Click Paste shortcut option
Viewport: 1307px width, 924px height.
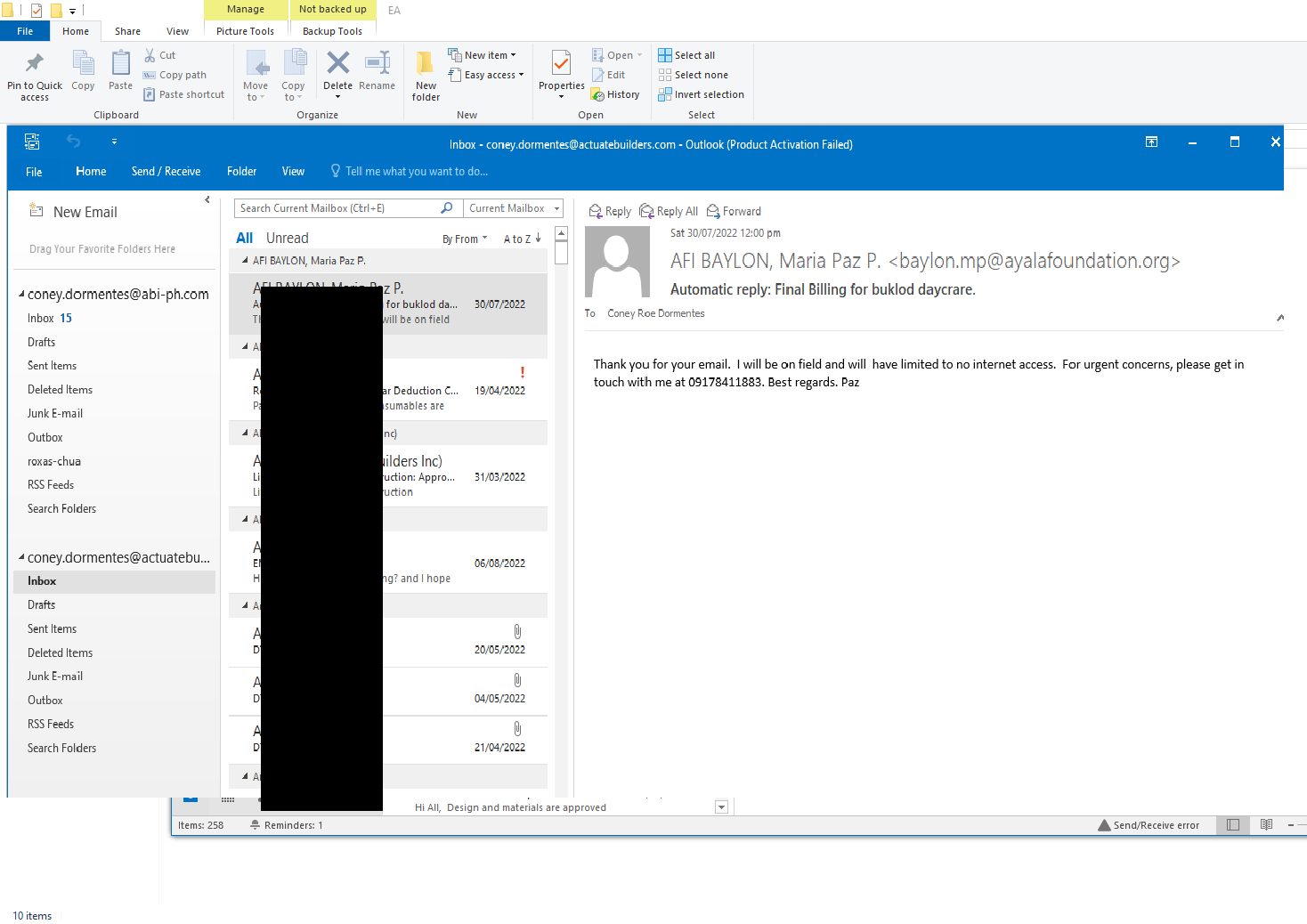click(183, 94)
